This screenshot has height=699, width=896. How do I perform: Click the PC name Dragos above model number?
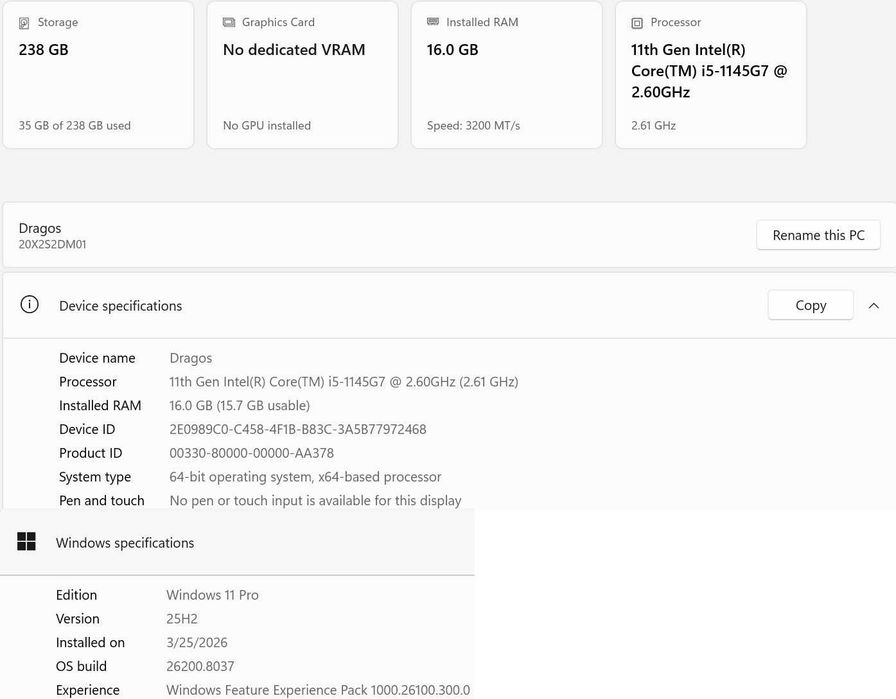click(x=40, y=229)
